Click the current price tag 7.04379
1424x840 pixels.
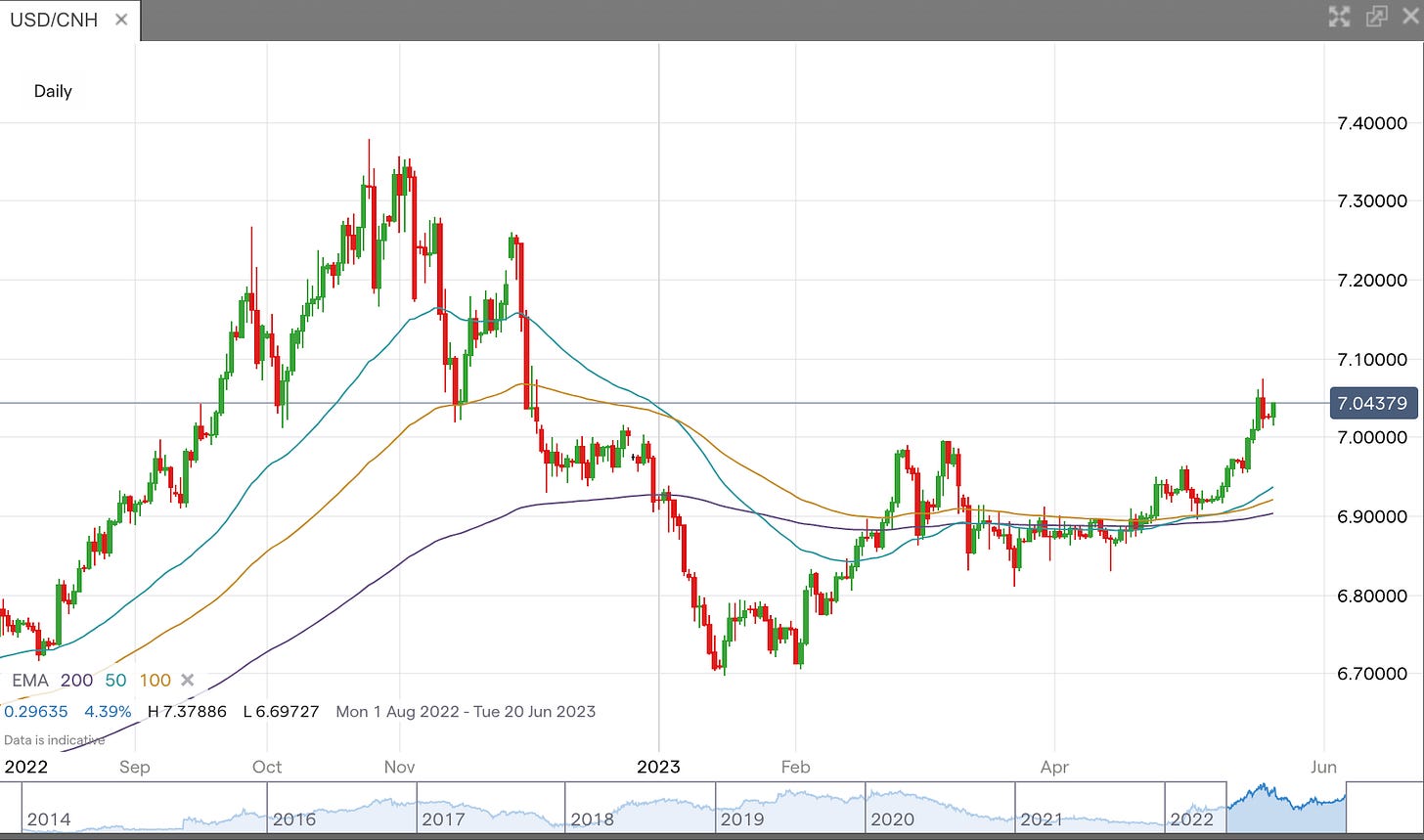click(1373, 403)
